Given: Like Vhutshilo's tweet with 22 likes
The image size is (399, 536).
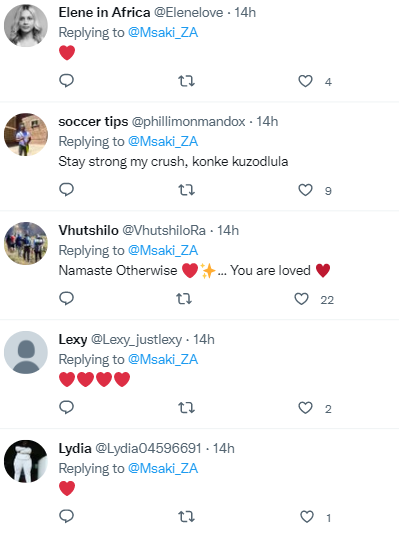Looking at the screenshot, I should point(301,299).
